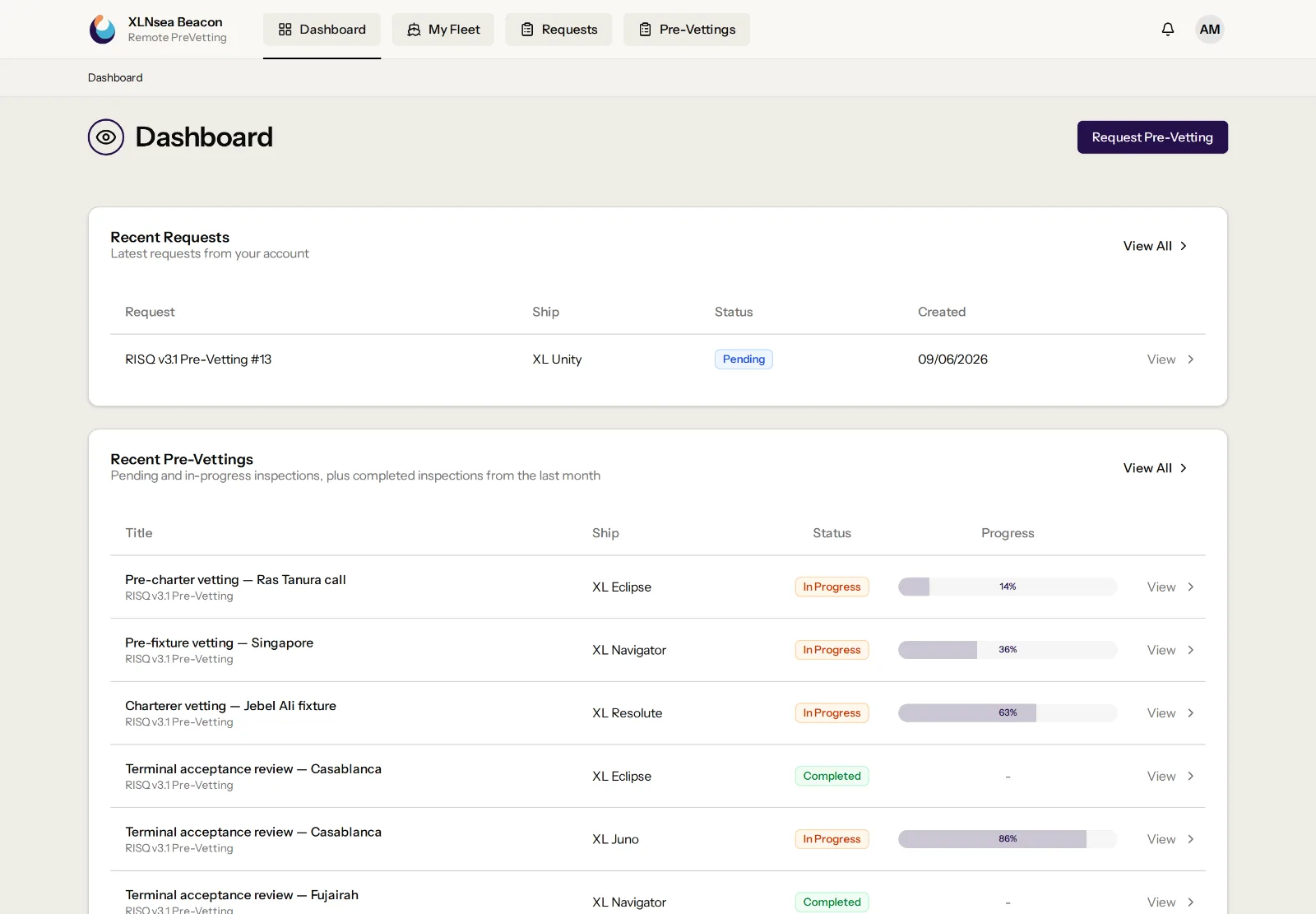Click the 63% progress bar

click(1008, 713)
